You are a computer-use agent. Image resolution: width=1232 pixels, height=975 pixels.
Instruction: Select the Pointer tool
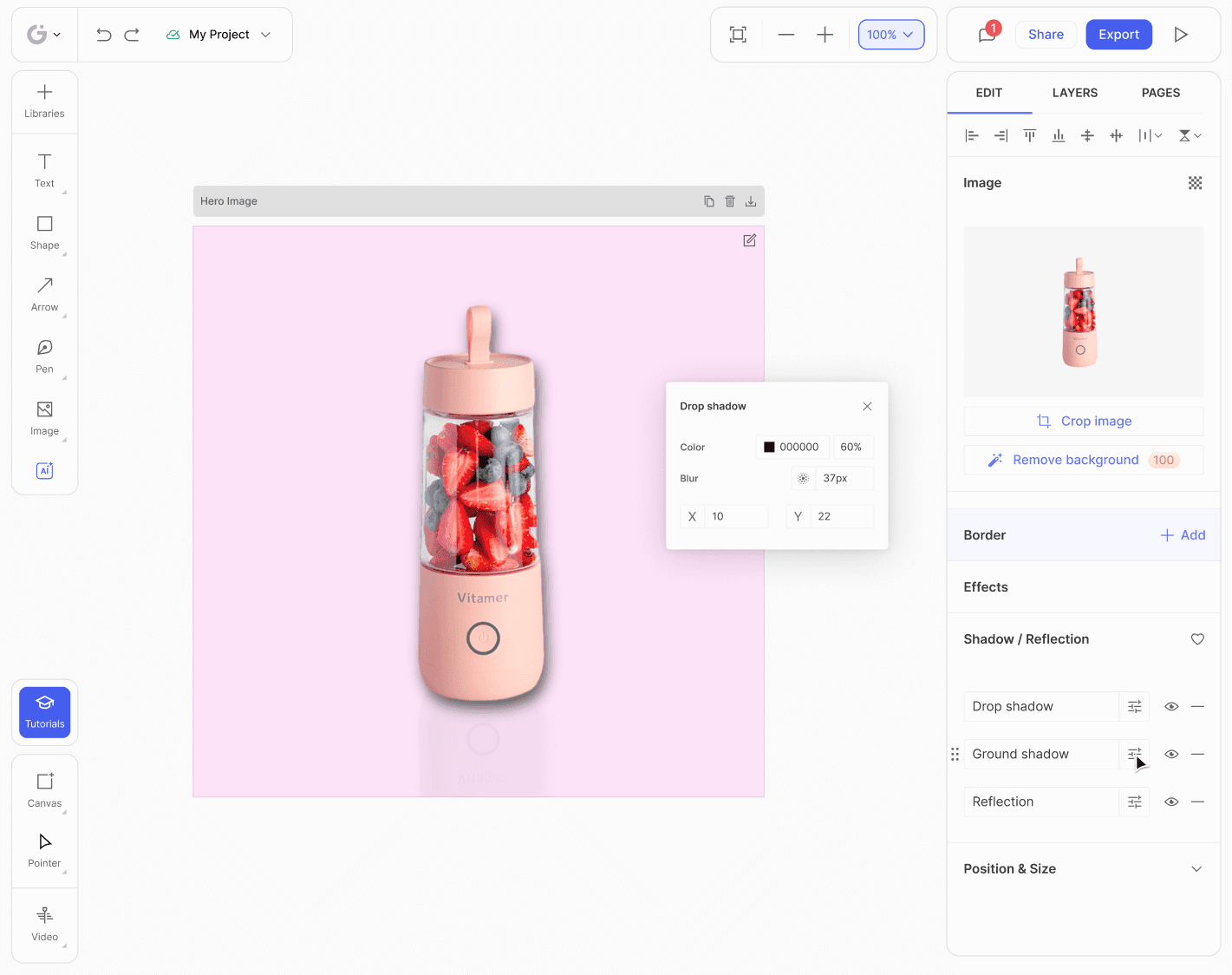click(44, 850)
